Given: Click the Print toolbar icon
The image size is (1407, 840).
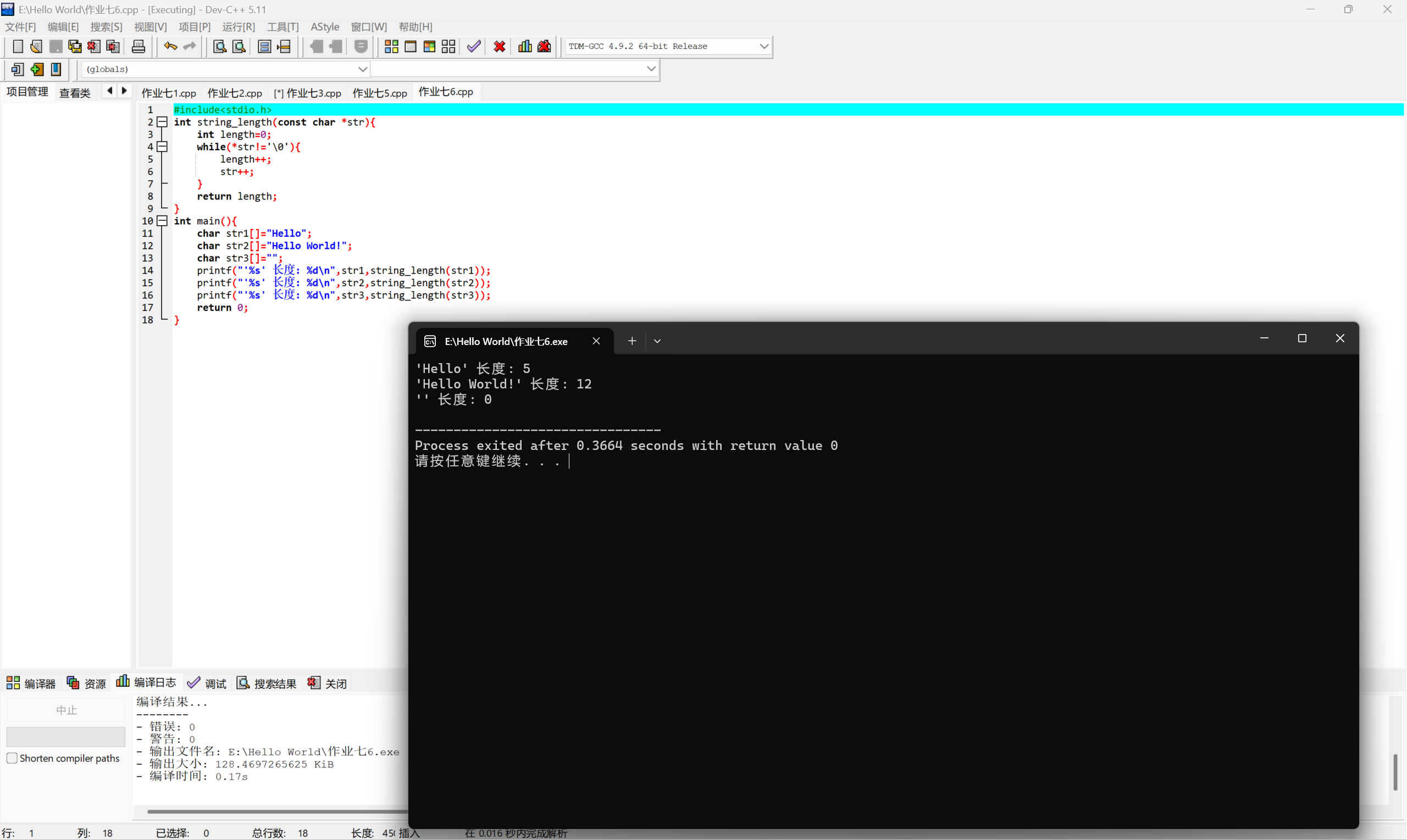Looking at the screenshot, I should click(138, 46).
